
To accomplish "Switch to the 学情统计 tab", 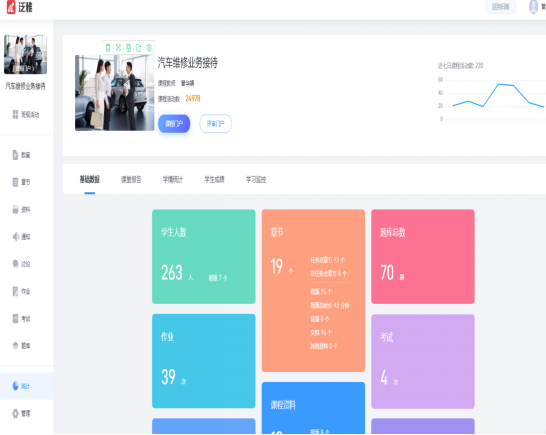I will point(173,179).
